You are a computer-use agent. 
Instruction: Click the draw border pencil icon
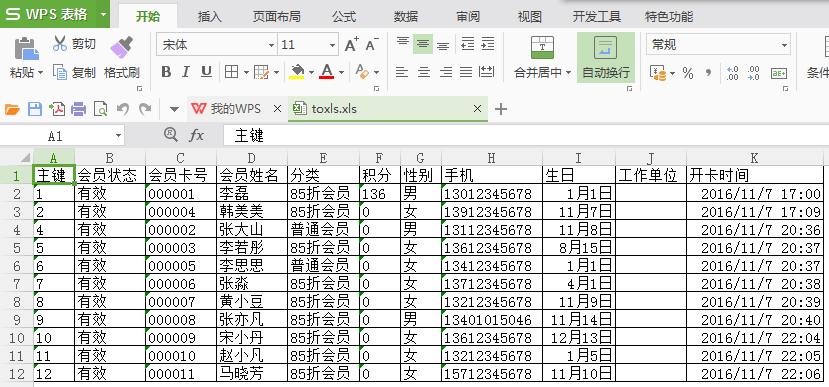click(x=261, y=71)
